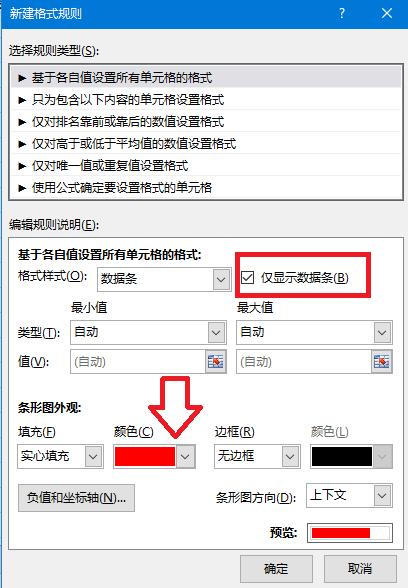This screenshot has width=408, height=588.
Task: Open the 格式样式 数据条 dropdown
Action: tap(164, 279)
